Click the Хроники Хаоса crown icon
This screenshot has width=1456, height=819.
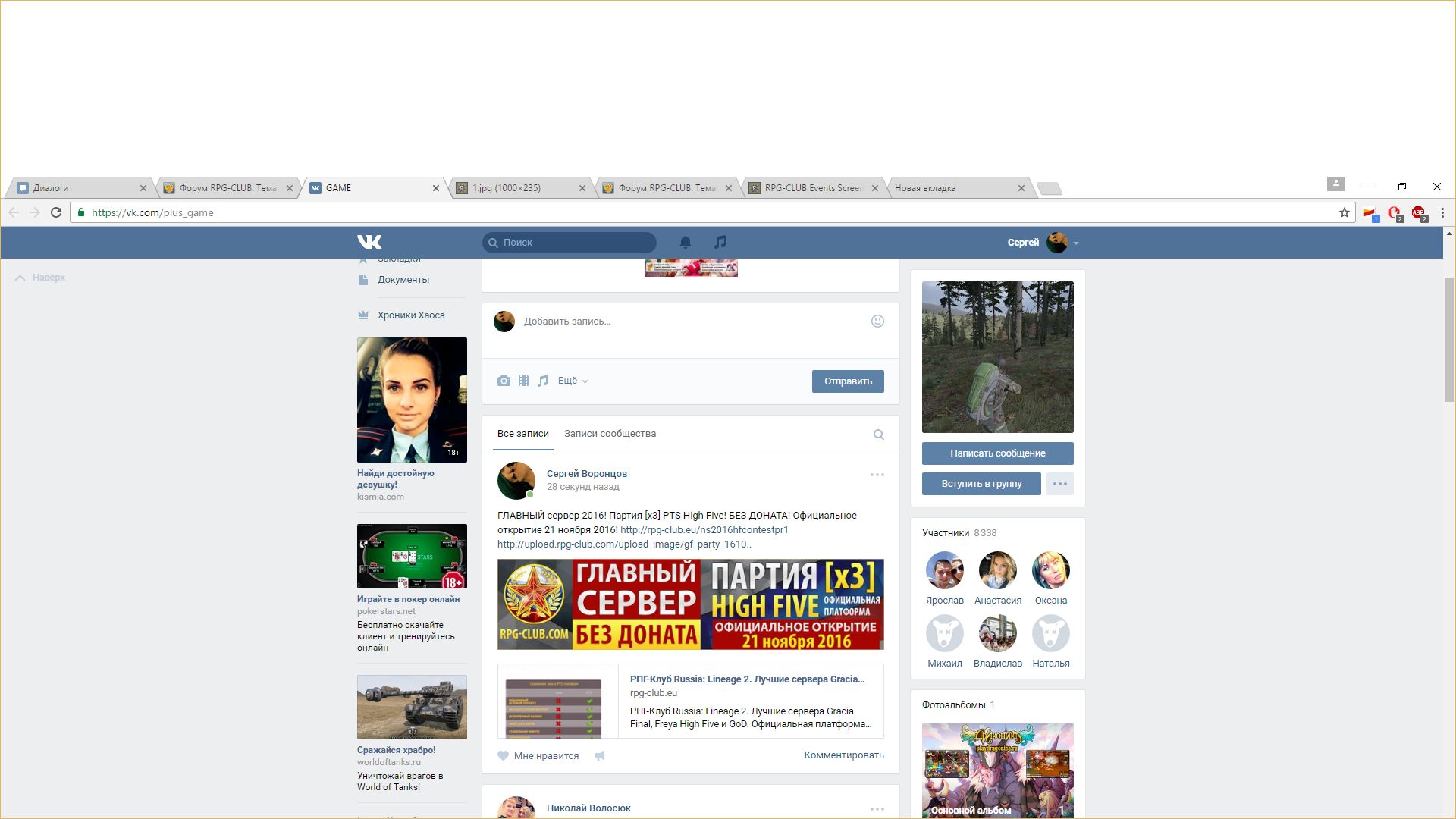tap(363, 315)
